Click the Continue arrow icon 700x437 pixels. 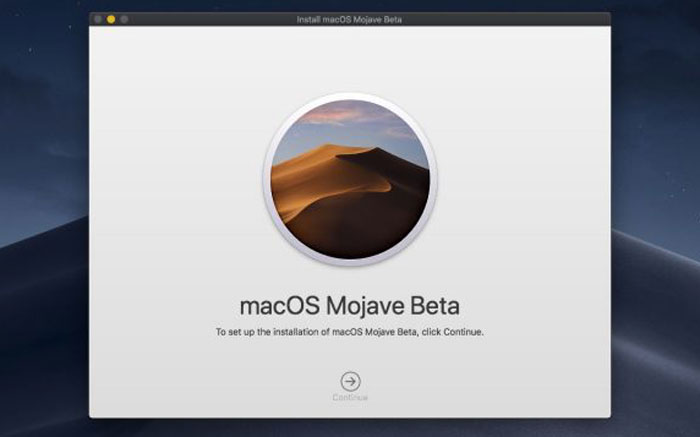point(350,382)
